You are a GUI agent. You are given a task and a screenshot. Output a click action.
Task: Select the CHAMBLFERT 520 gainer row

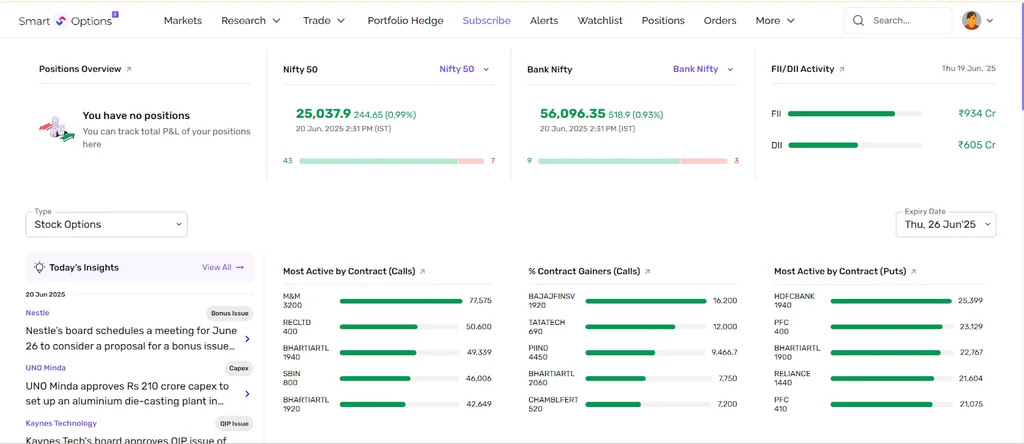633,404
